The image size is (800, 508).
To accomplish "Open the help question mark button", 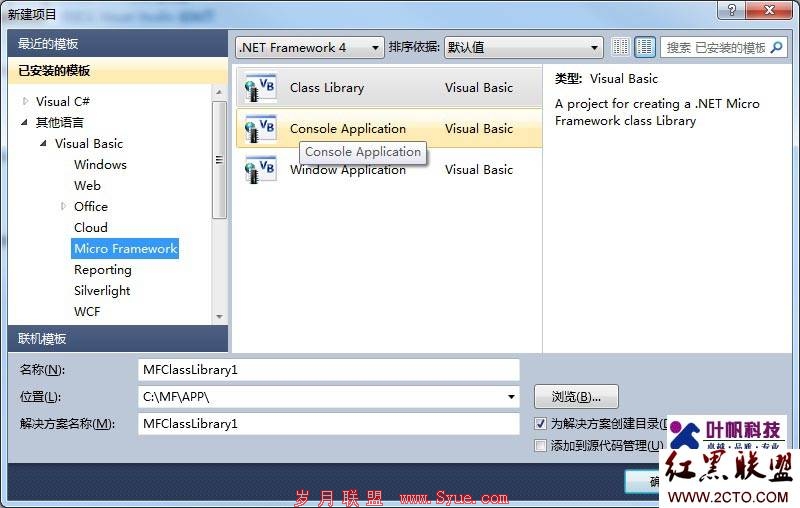I will pyautogui.click(x=732, y=10).
